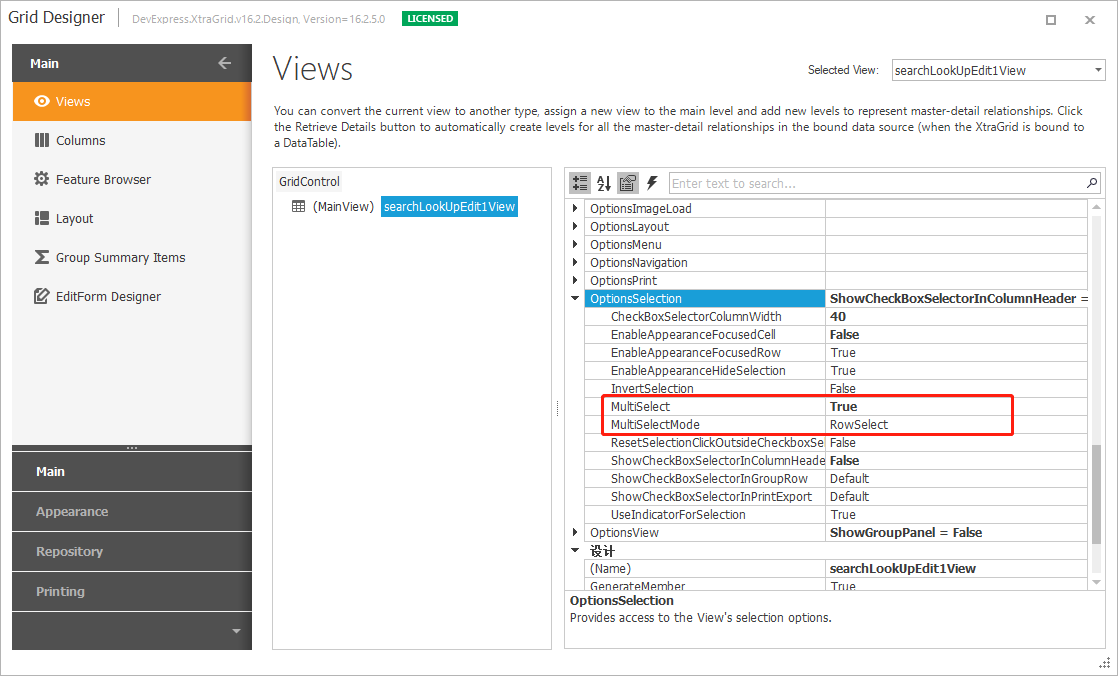Select the InvertSelection property row

click(836, 389)
